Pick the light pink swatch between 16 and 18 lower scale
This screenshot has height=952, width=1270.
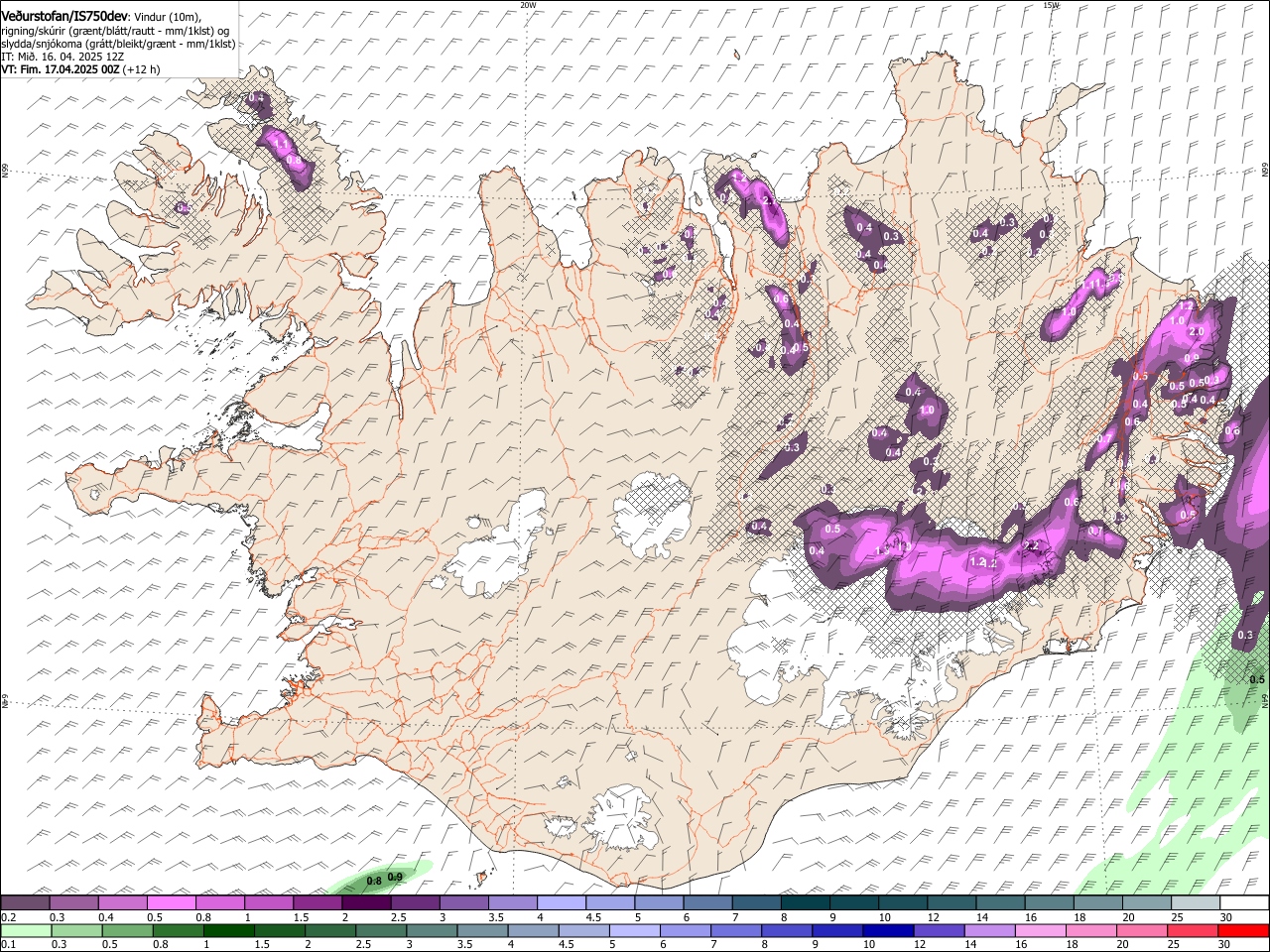click(x=1041, y=930)
